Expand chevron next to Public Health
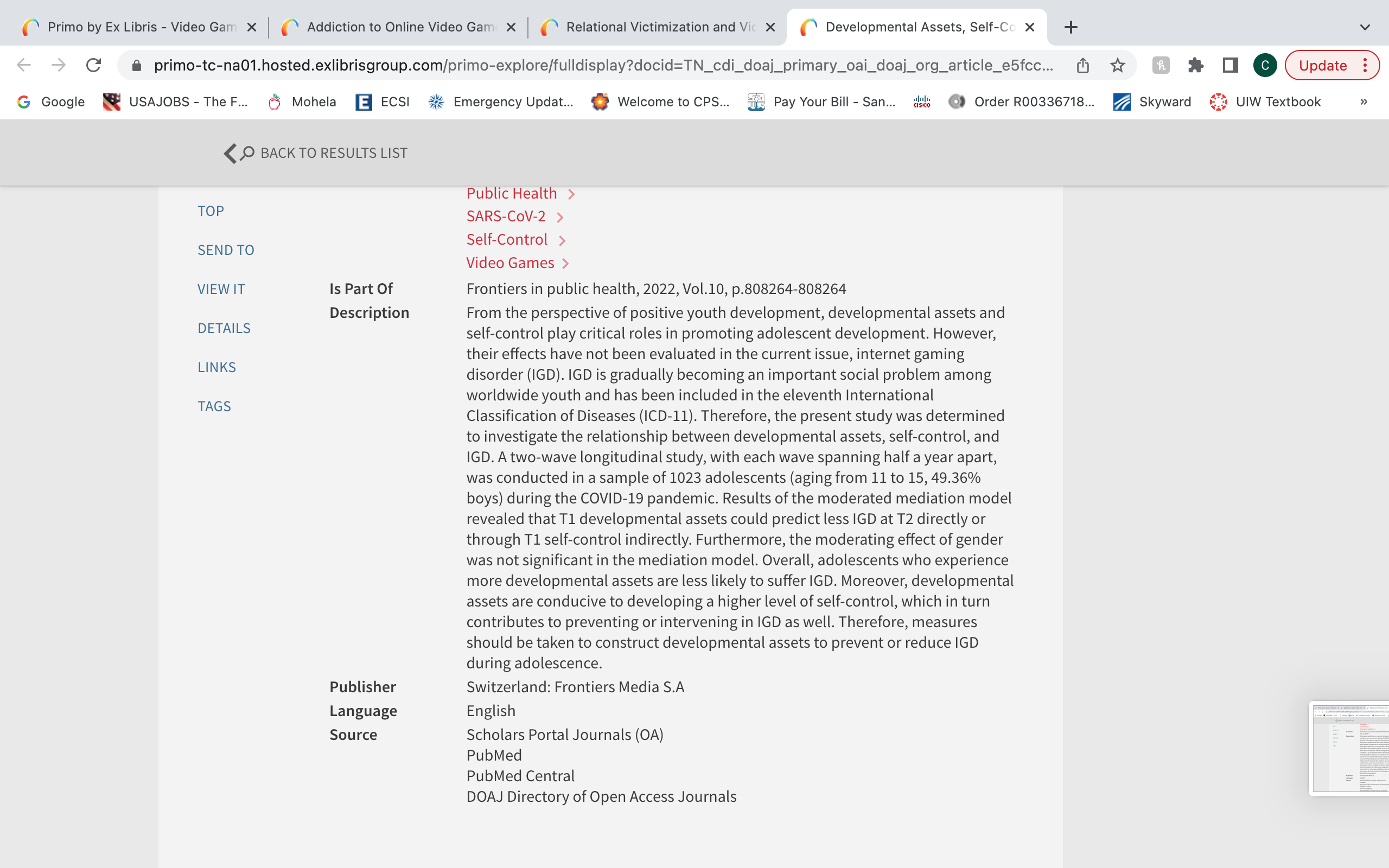Viewport: 1389px width, 868px height. 571,194
